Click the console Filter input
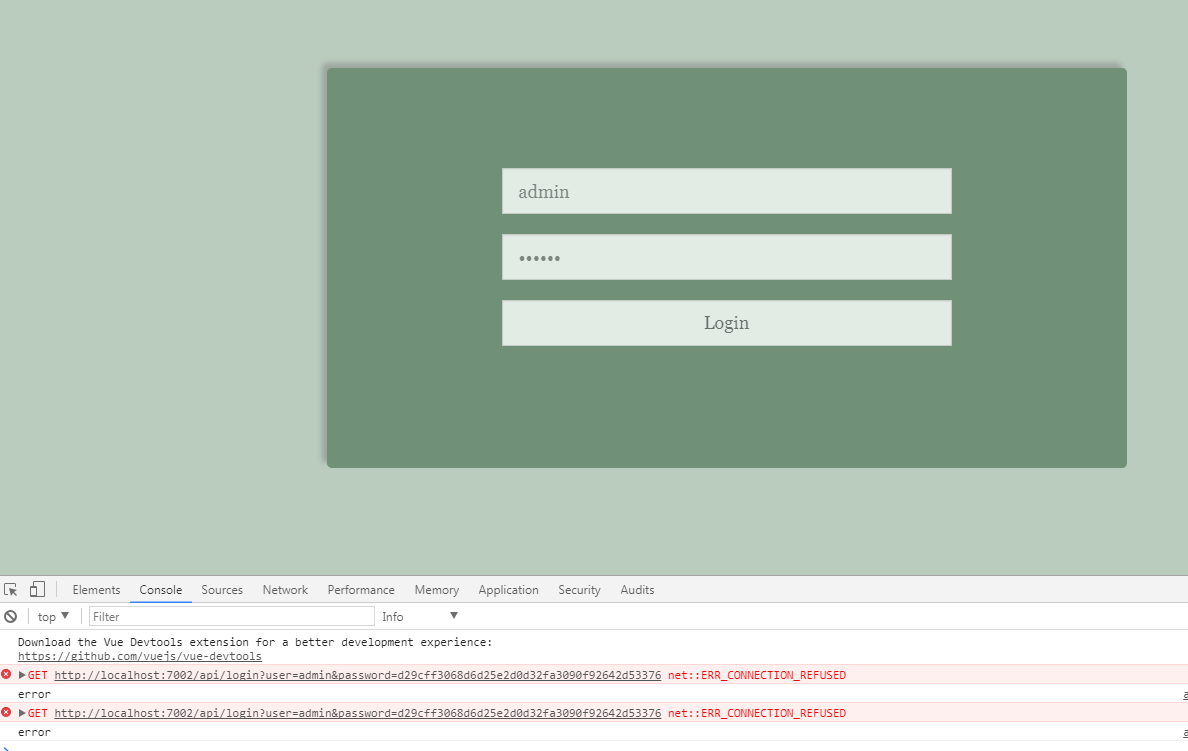1188x751 pixels. (231, 617)
